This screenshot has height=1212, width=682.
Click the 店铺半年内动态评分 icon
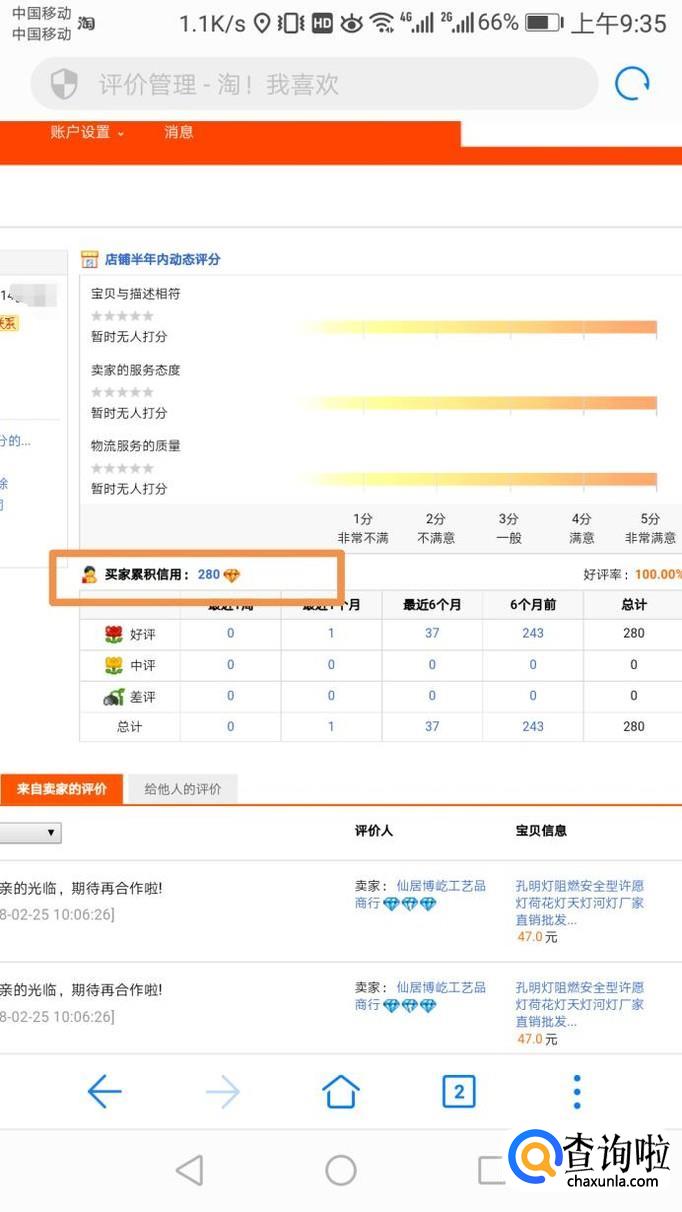pos(90,259)
